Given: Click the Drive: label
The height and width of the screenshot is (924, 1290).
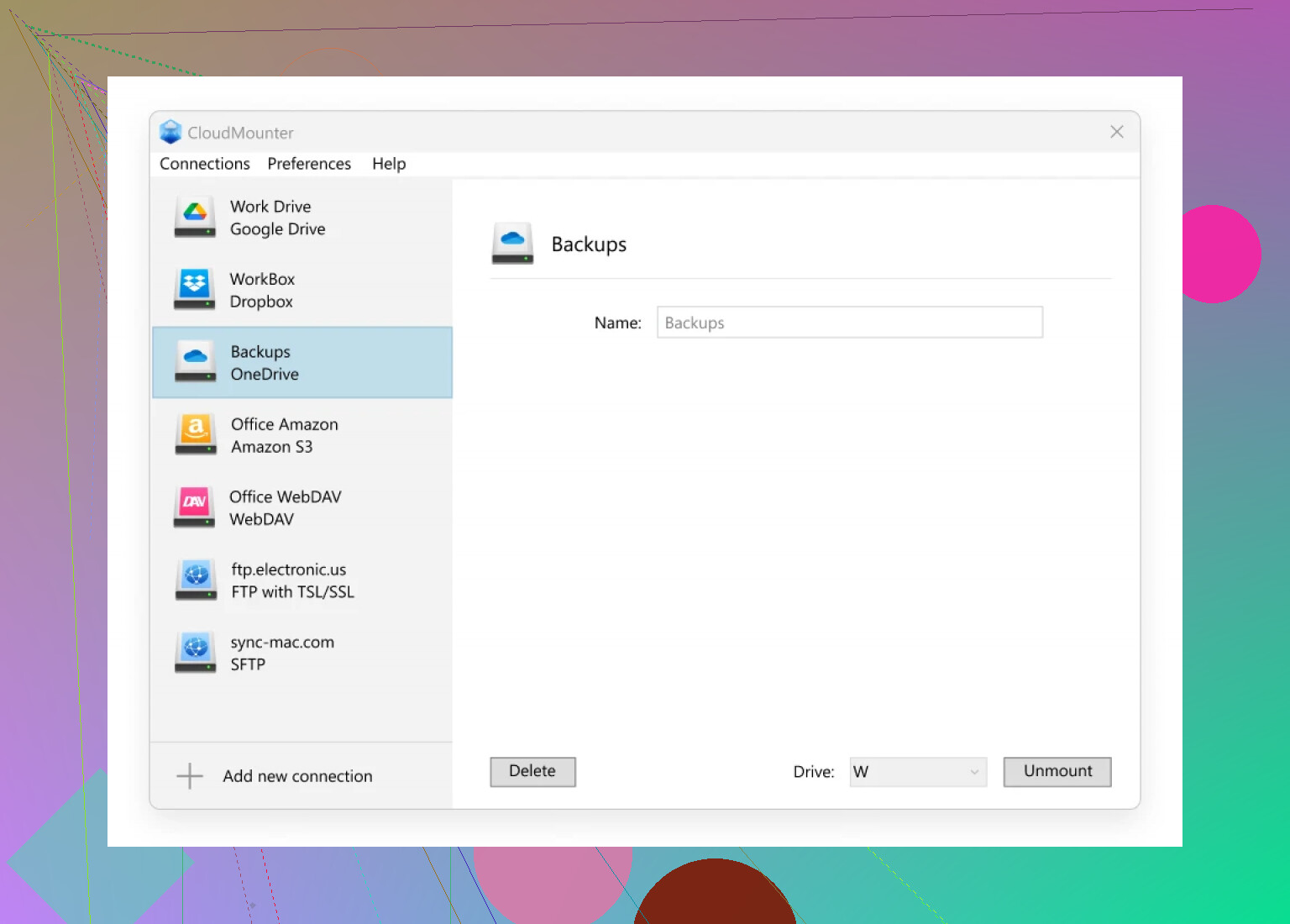Looking at the screenshot, I should pos(814,772).
